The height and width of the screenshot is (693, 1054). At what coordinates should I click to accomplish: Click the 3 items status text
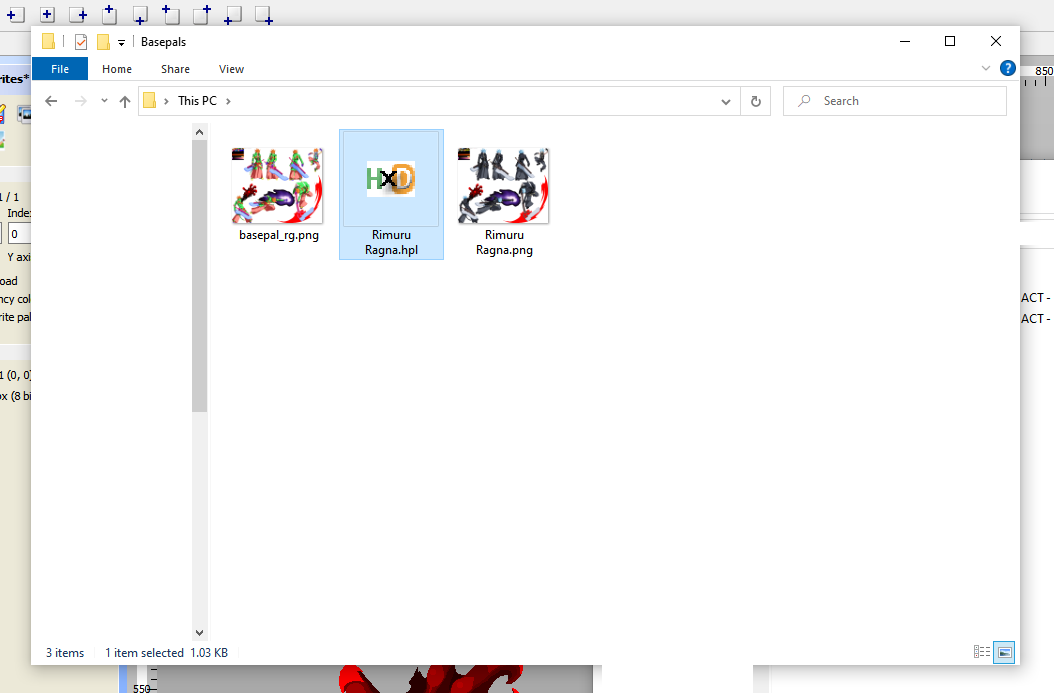click(x=65, y=653)
